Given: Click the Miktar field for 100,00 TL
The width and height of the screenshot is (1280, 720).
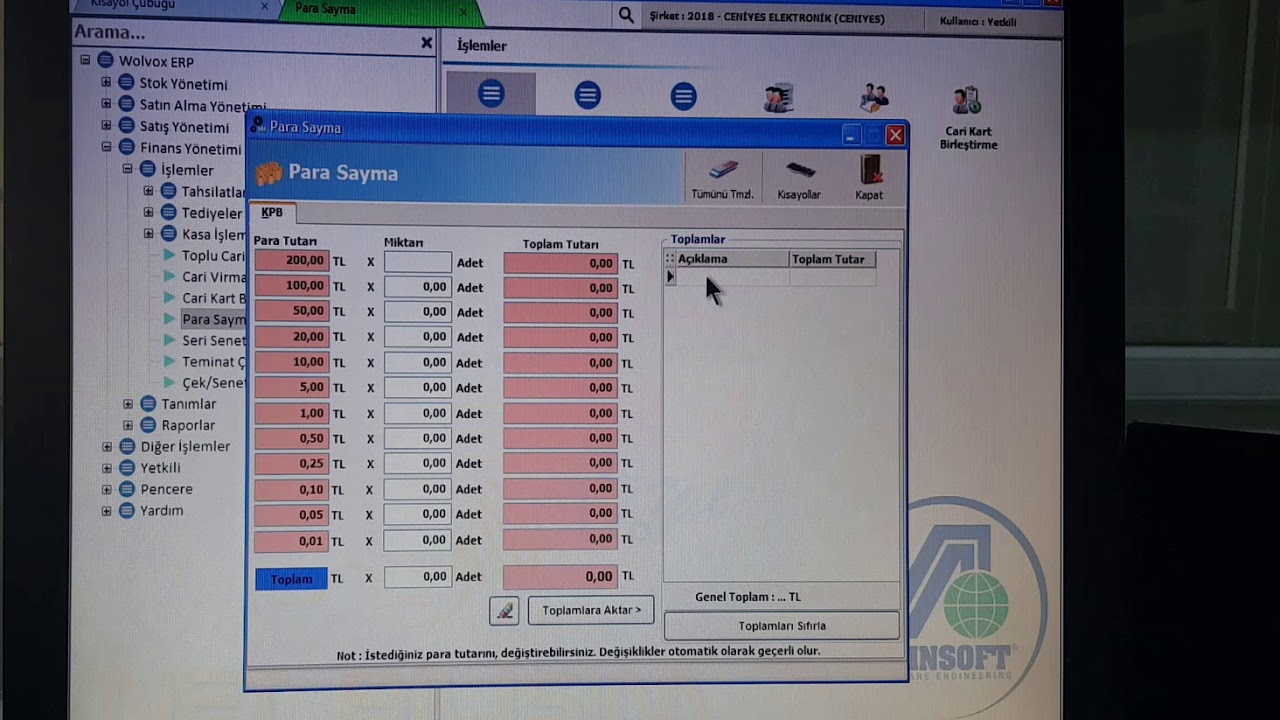Looking at the screenshot, I should (x=418, y=287).
